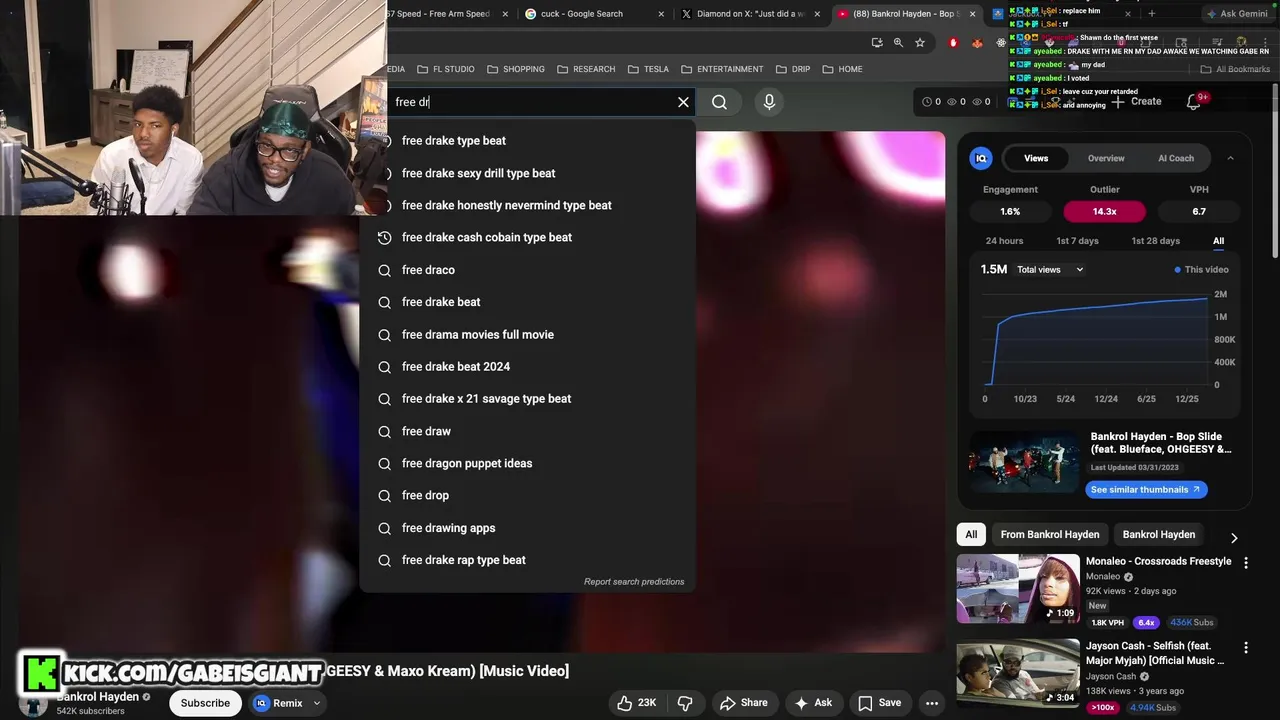
Task: Click the Create button
Action: tap(1137, 102)
